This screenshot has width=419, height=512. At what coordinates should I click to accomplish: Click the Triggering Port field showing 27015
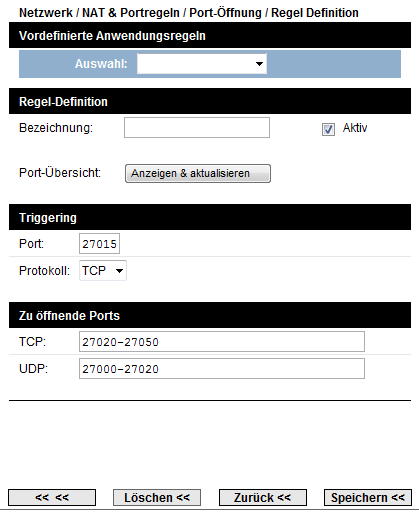tap(99, 244)
